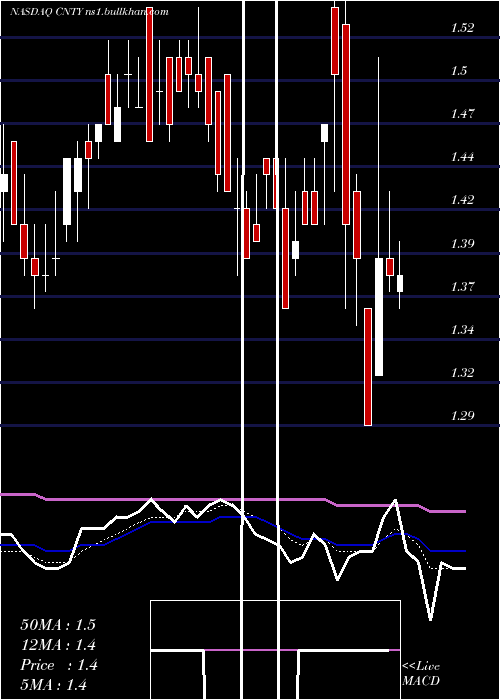
Task: Select the last white candlestick on the chart
Action: 400,283
